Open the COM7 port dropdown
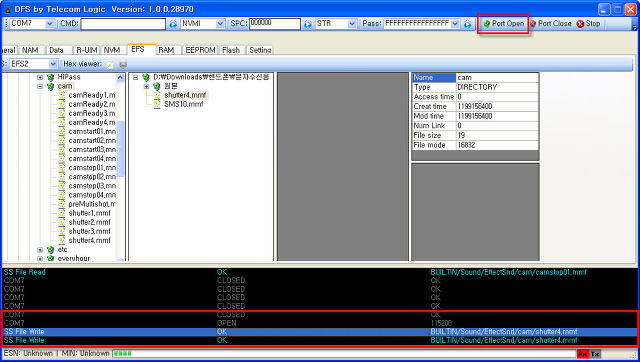Screen dimensions: 640x362 click(x=49, y=24)
